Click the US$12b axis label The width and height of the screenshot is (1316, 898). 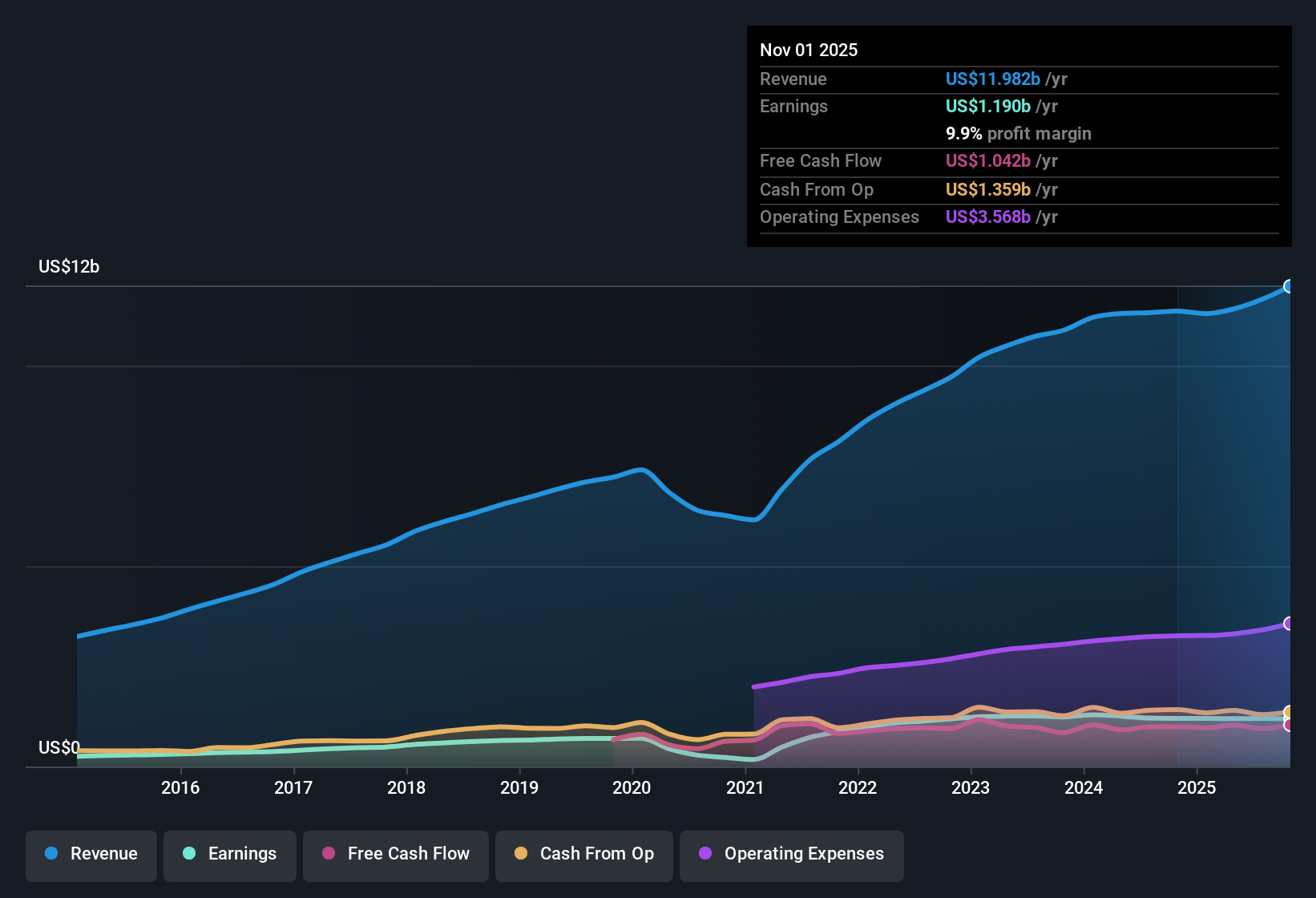point(69,266)
